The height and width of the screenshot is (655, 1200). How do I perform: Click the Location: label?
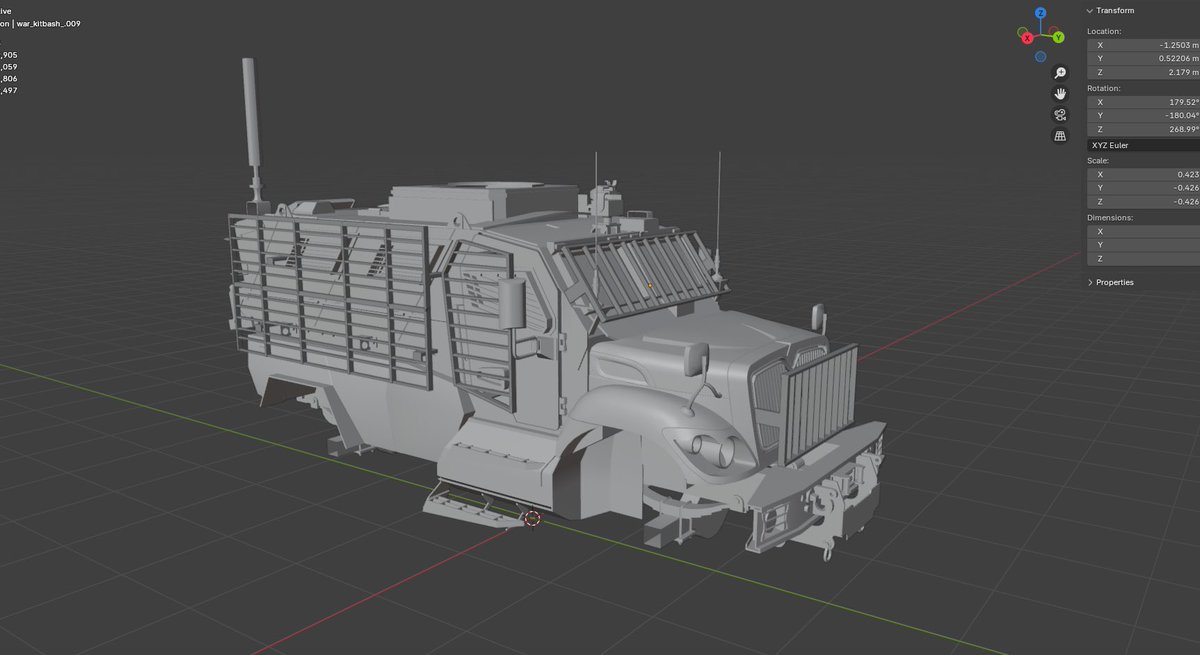[1104, 31]
